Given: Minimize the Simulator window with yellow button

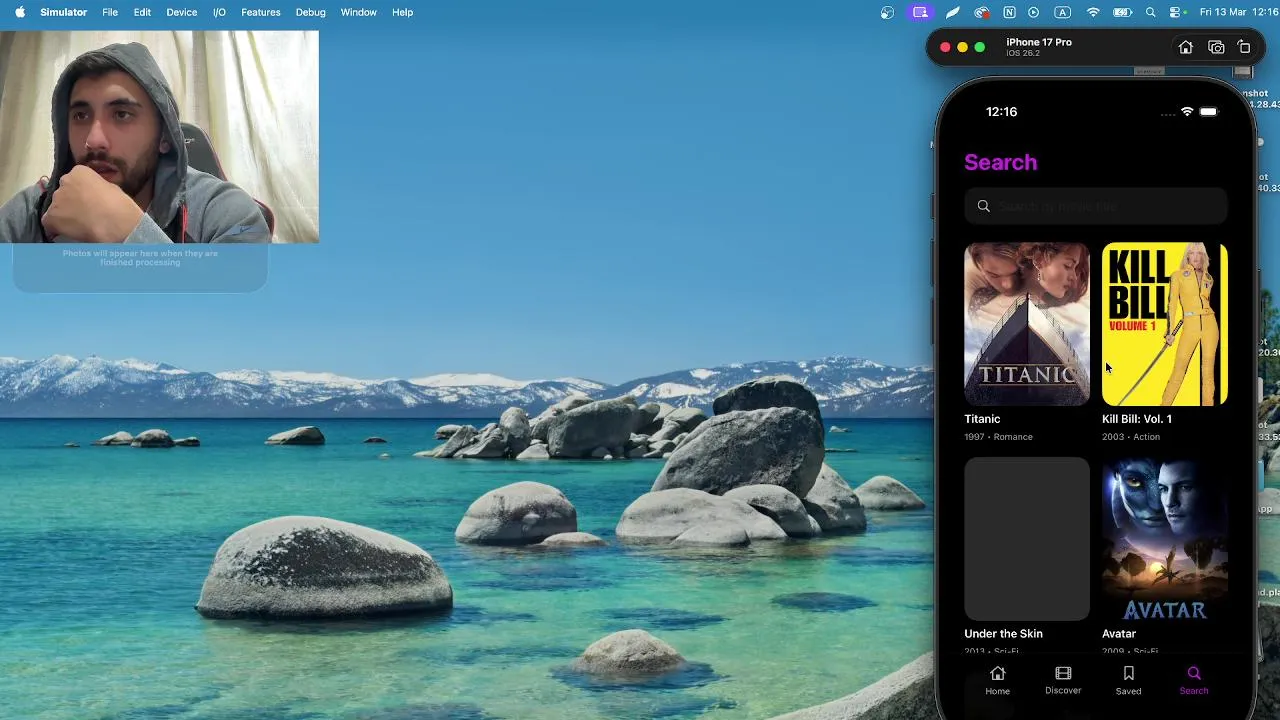Looking at the screenshot, I should (962, 47).
